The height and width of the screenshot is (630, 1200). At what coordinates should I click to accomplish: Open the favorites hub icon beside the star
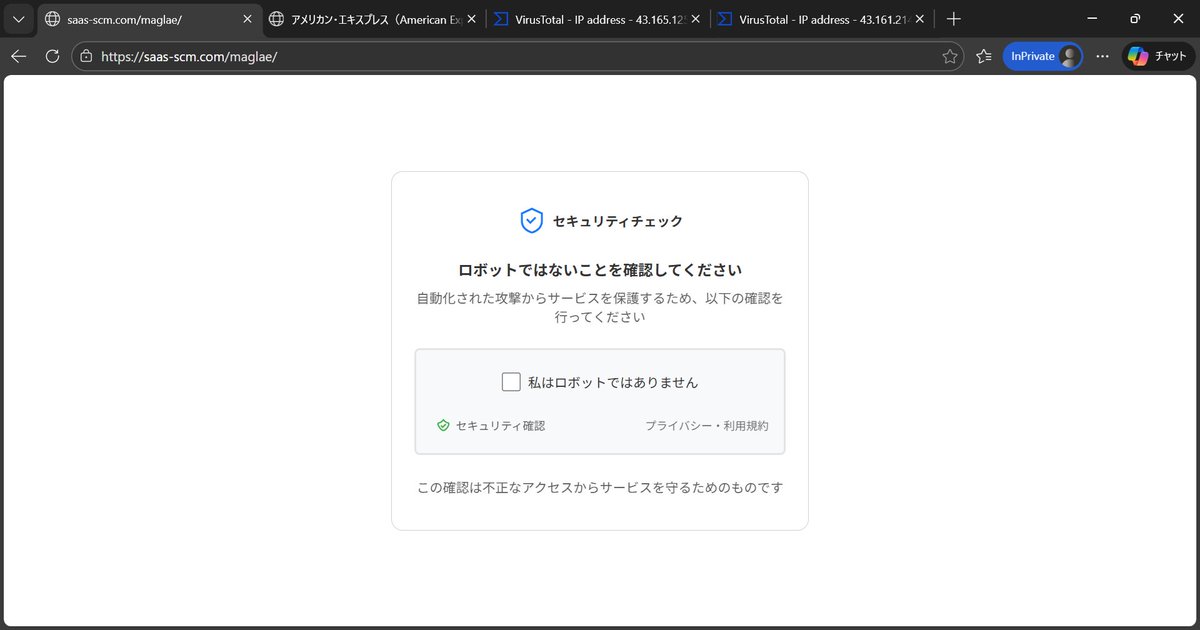click(983, 56)
